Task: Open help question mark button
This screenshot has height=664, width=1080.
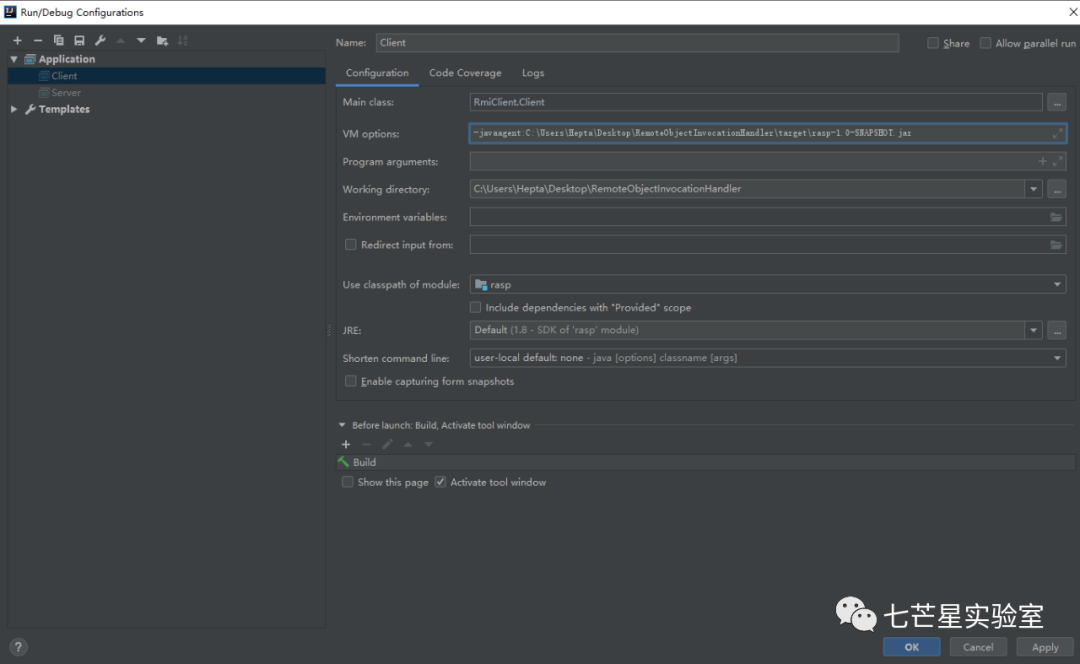Action: click(x=19, y=647)
